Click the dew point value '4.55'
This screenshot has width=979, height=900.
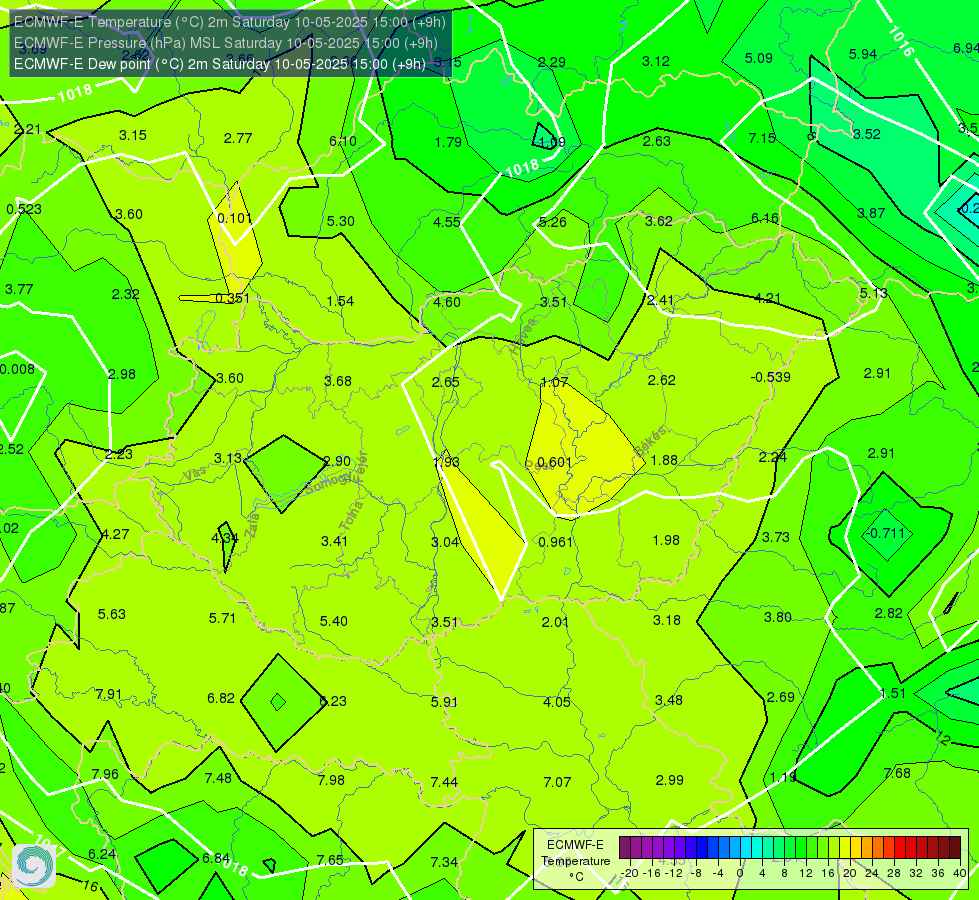pos(446,222)
